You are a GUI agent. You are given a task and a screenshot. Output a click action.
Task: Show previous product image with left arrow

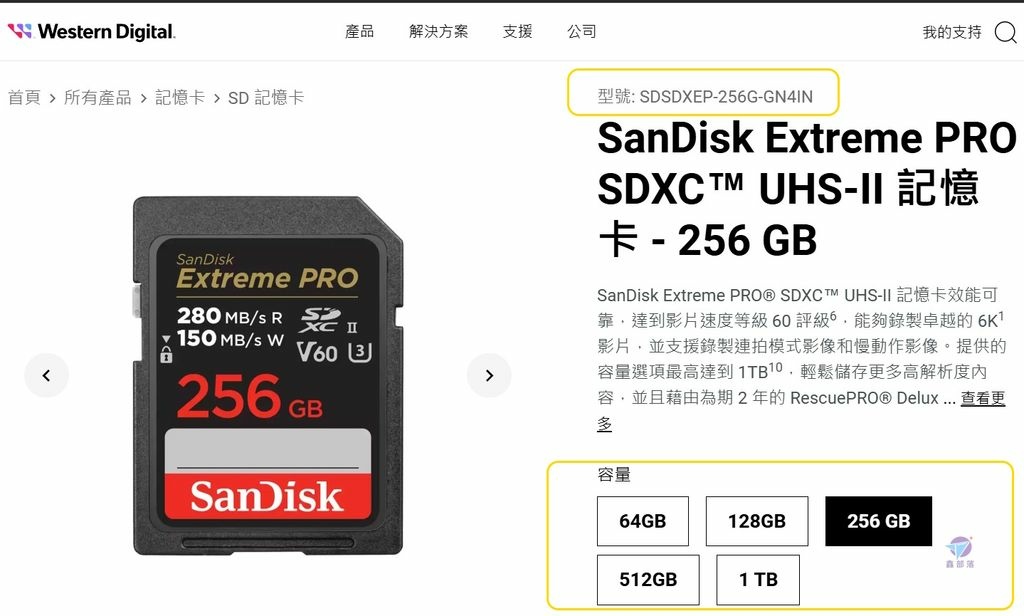pyautogui.click(x=46, y=376)
